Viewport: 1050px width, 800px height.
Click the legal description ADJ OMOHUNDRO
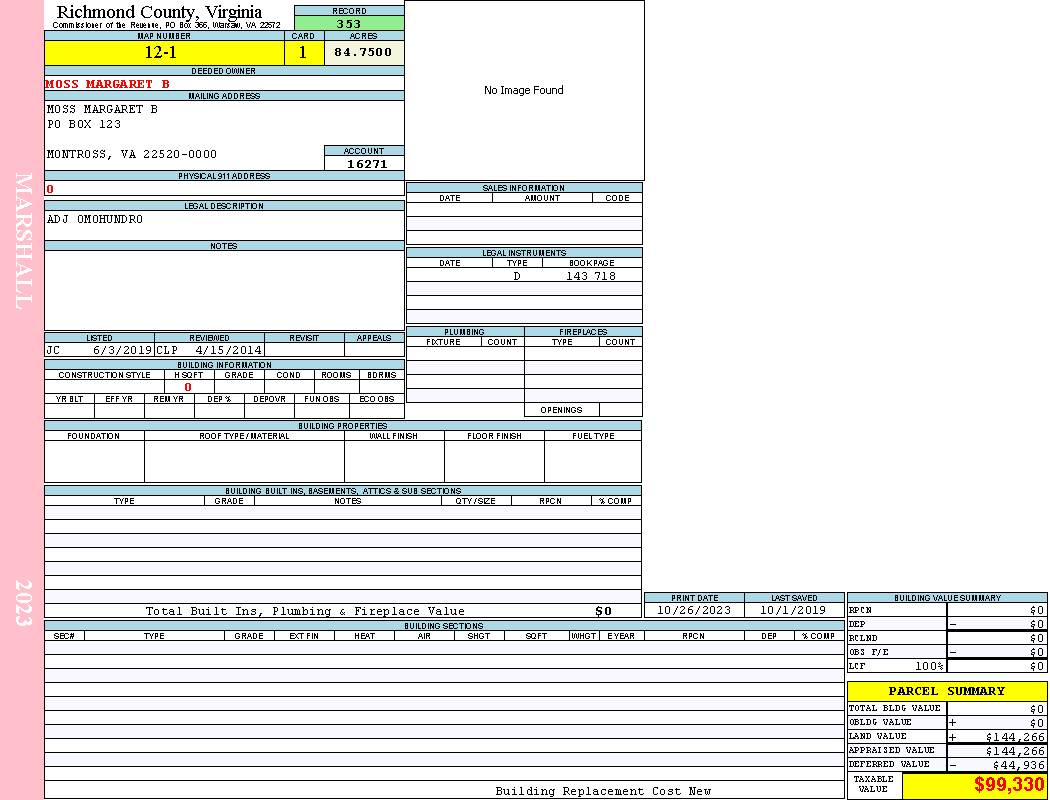pos(95,219)
